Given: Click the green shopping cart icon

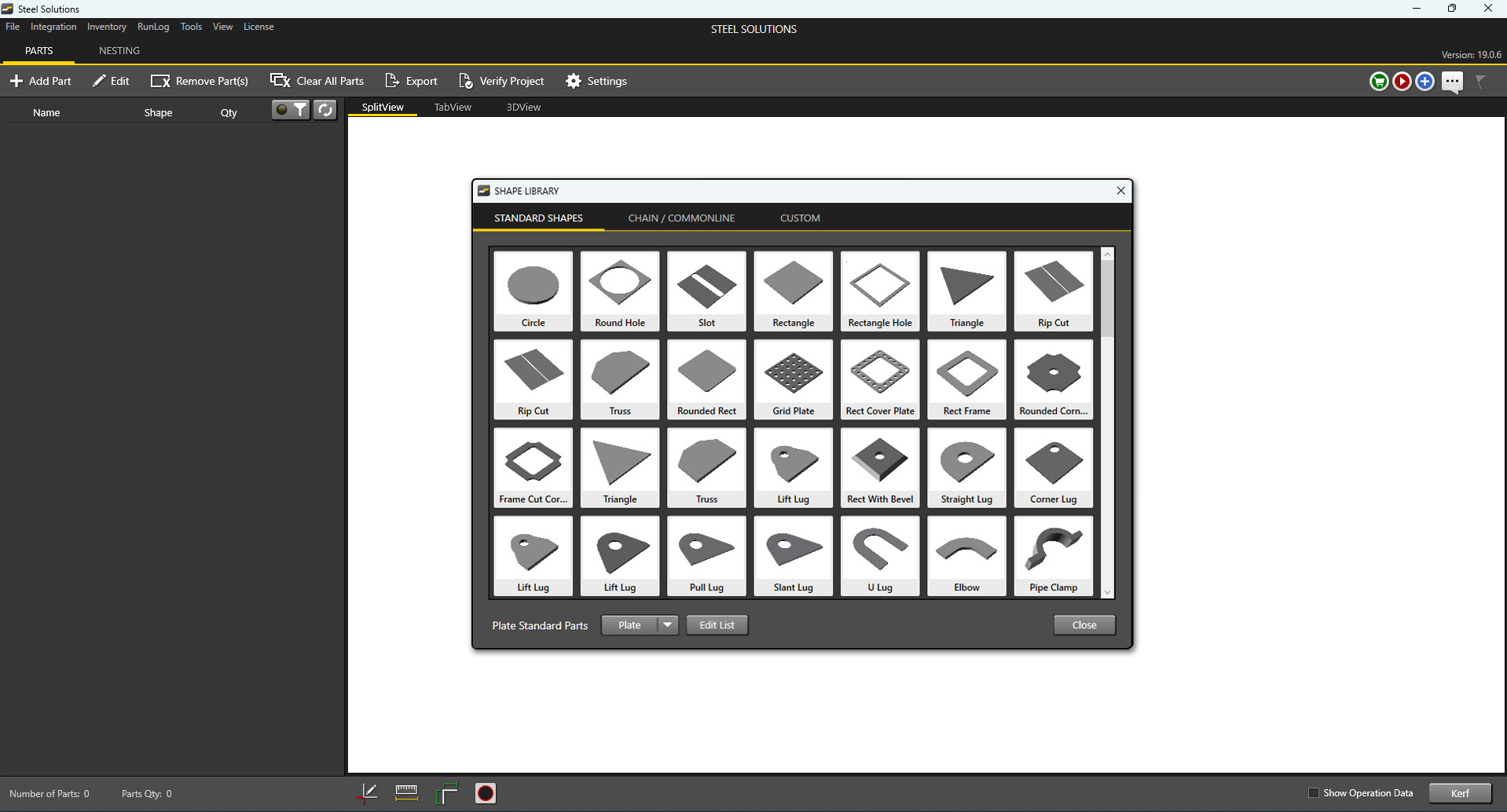Looking at the screenshot, I should 1379,81.
